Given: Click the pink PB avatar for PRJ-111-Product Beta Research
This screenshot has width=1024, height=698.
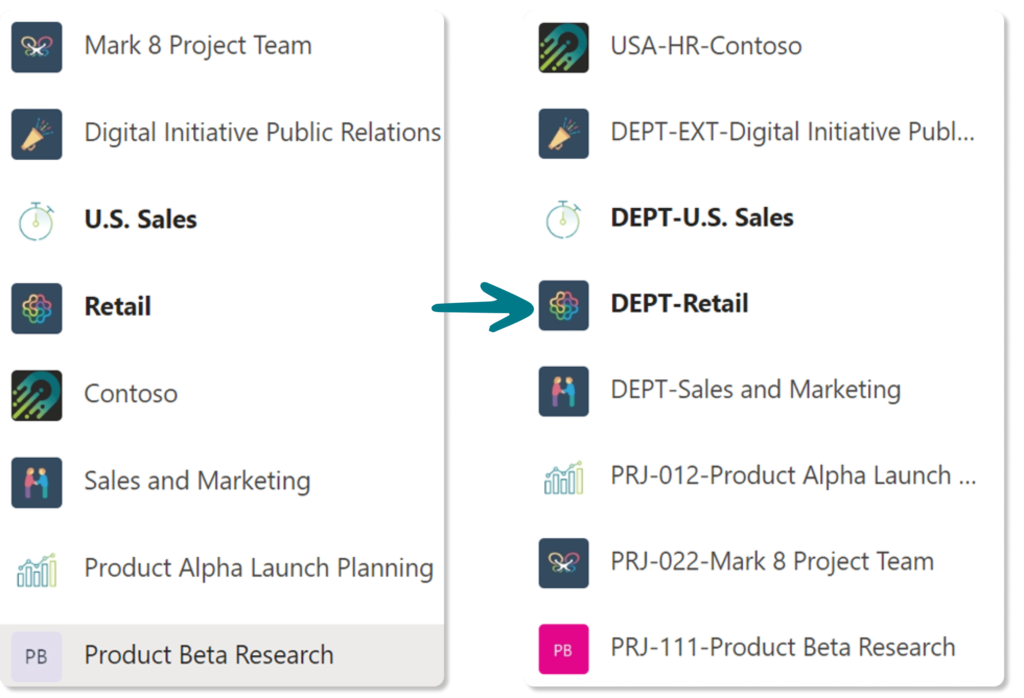Looking at the screenshot, I should (x=564, y=648).
